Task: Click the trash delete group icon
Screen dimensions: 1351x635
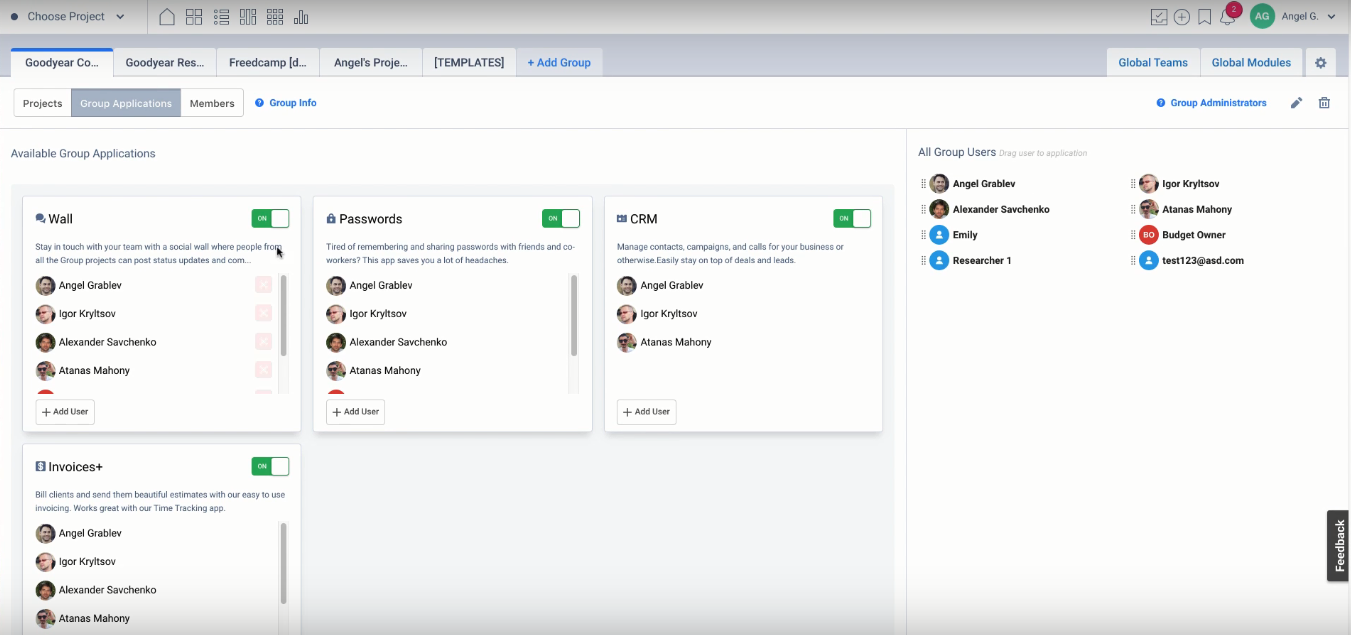Action: click(1324, 103)
